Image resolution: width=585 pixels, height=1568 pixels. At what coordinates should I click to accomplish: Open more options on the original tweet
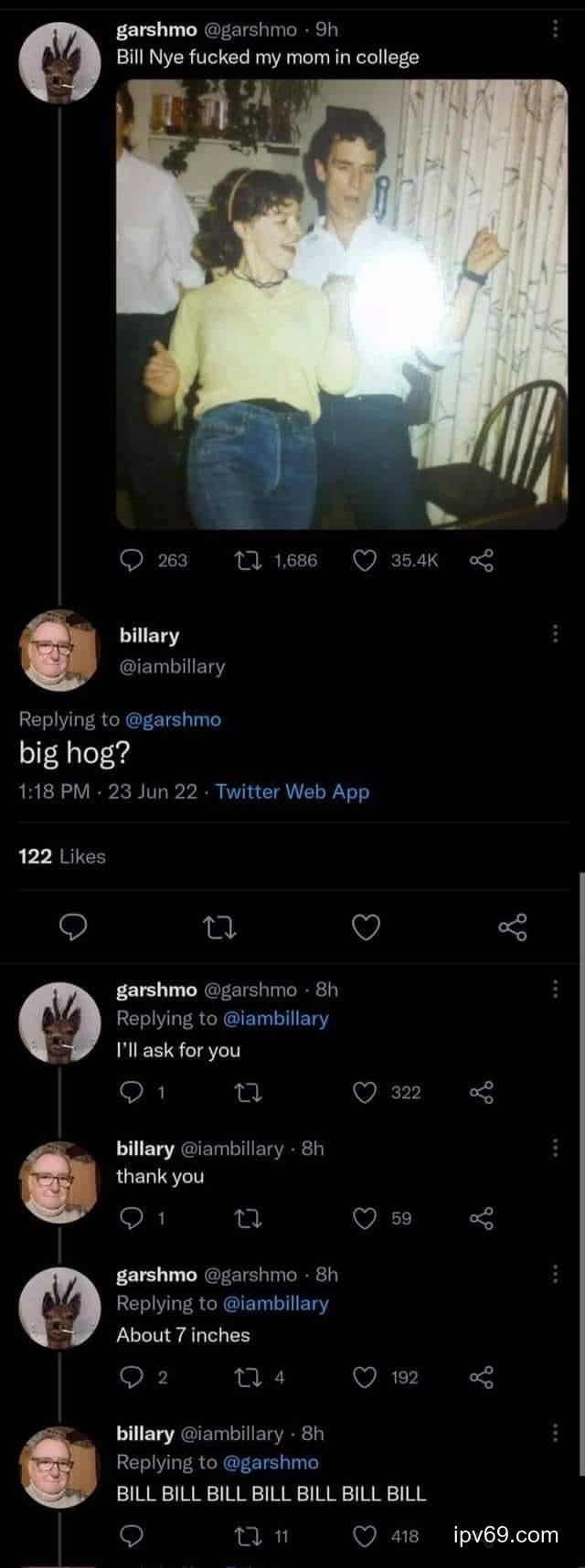pos(555,30)
